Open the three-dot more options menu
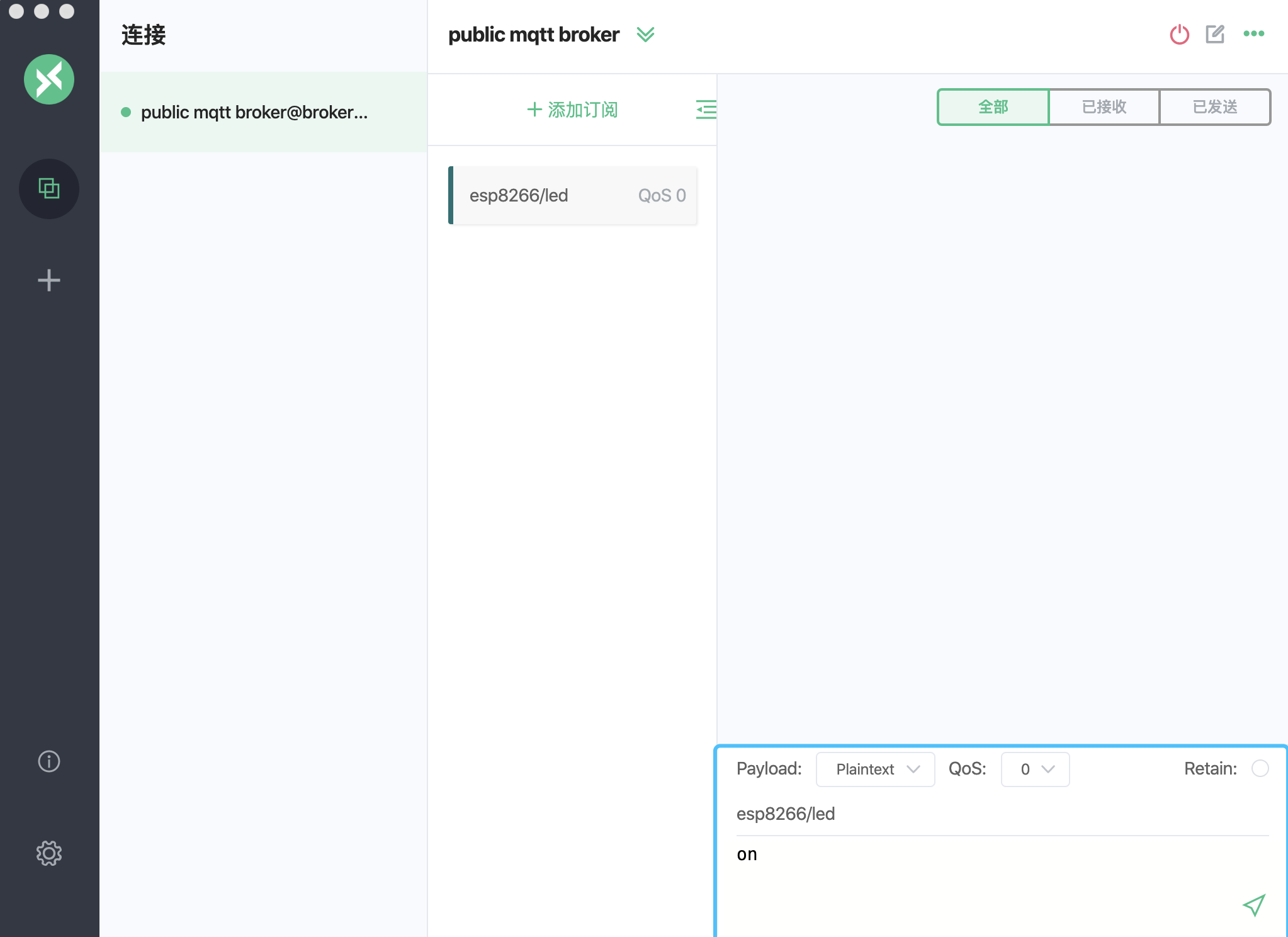Screen dimensions: 1288x937 1253,34
